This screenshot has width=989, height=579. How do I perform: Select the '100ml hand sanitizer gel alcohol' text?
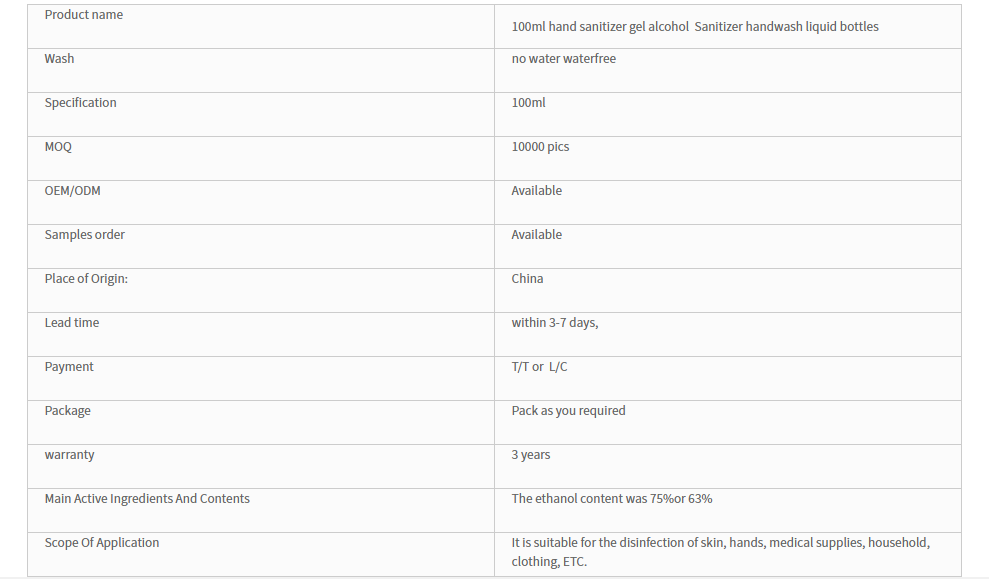point(600,26)
